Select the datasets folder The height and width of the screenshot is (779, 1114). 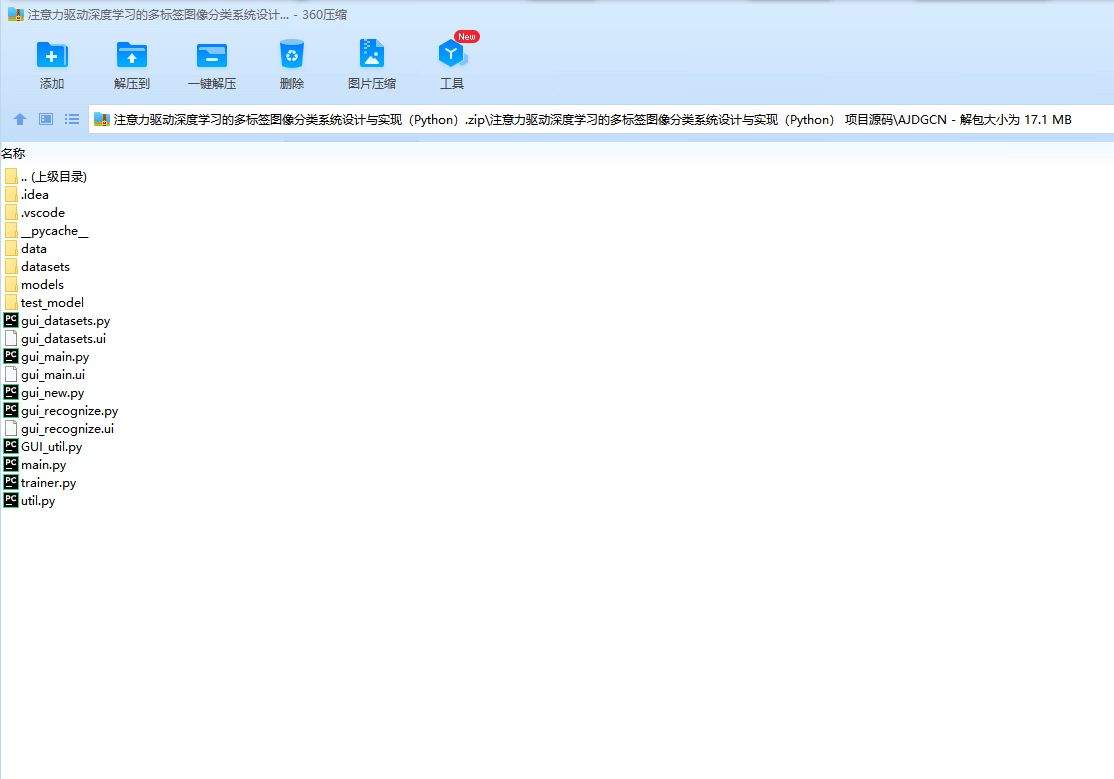click(x=37, y=267)
